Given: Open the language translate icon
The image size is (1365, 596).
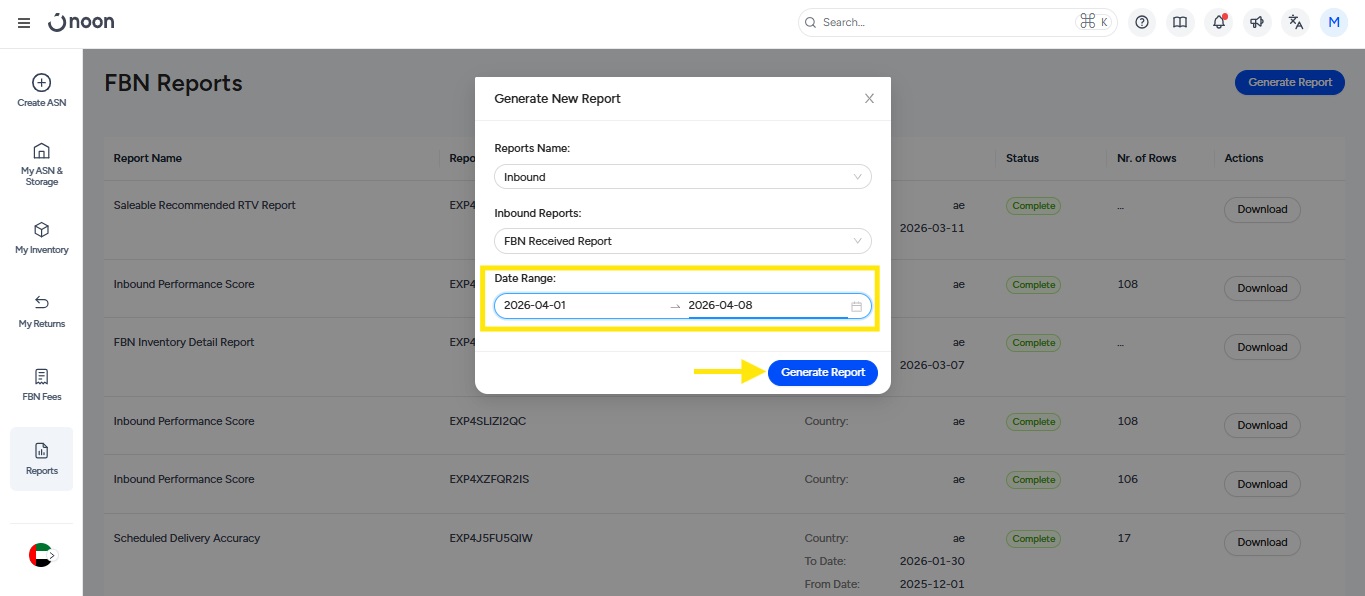Looking at the screenshot, I should 1296,22.
